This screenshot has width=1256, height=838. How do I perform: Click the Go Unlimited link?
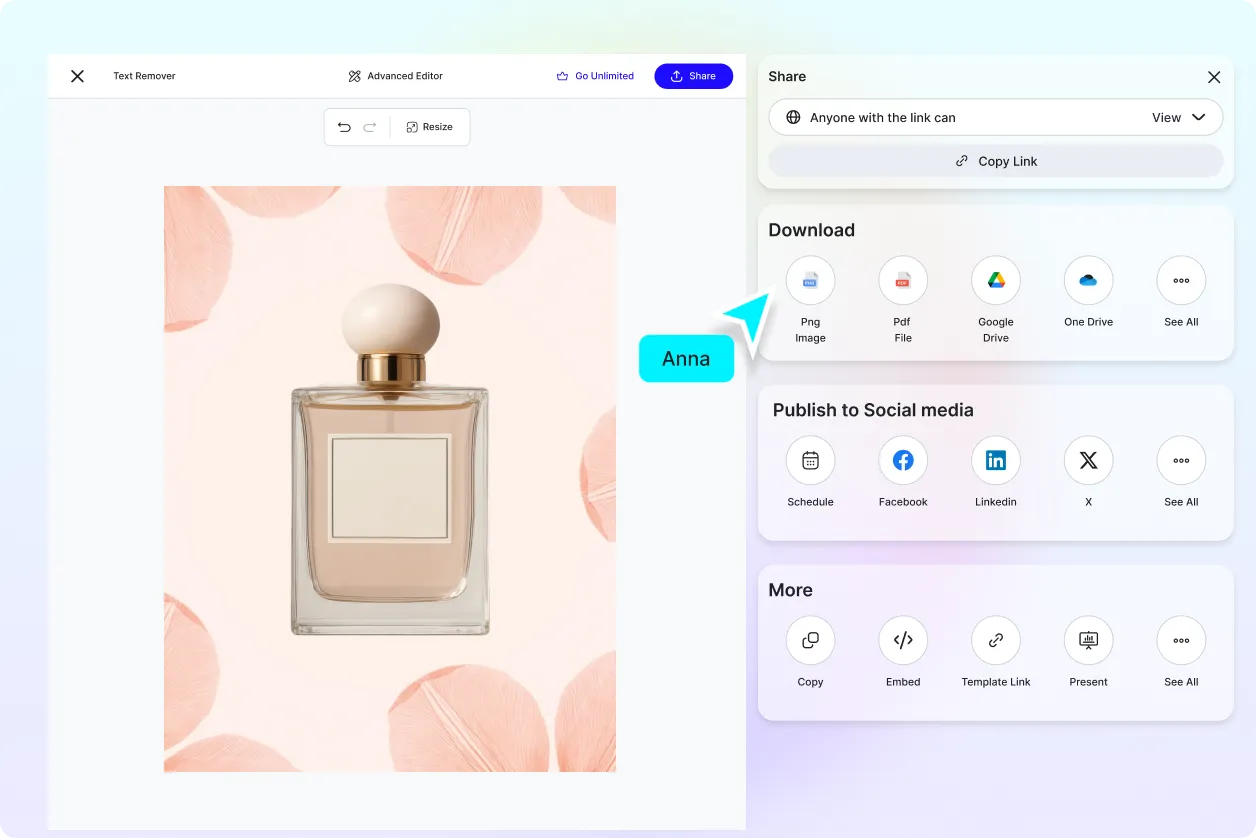click(595, 75)
